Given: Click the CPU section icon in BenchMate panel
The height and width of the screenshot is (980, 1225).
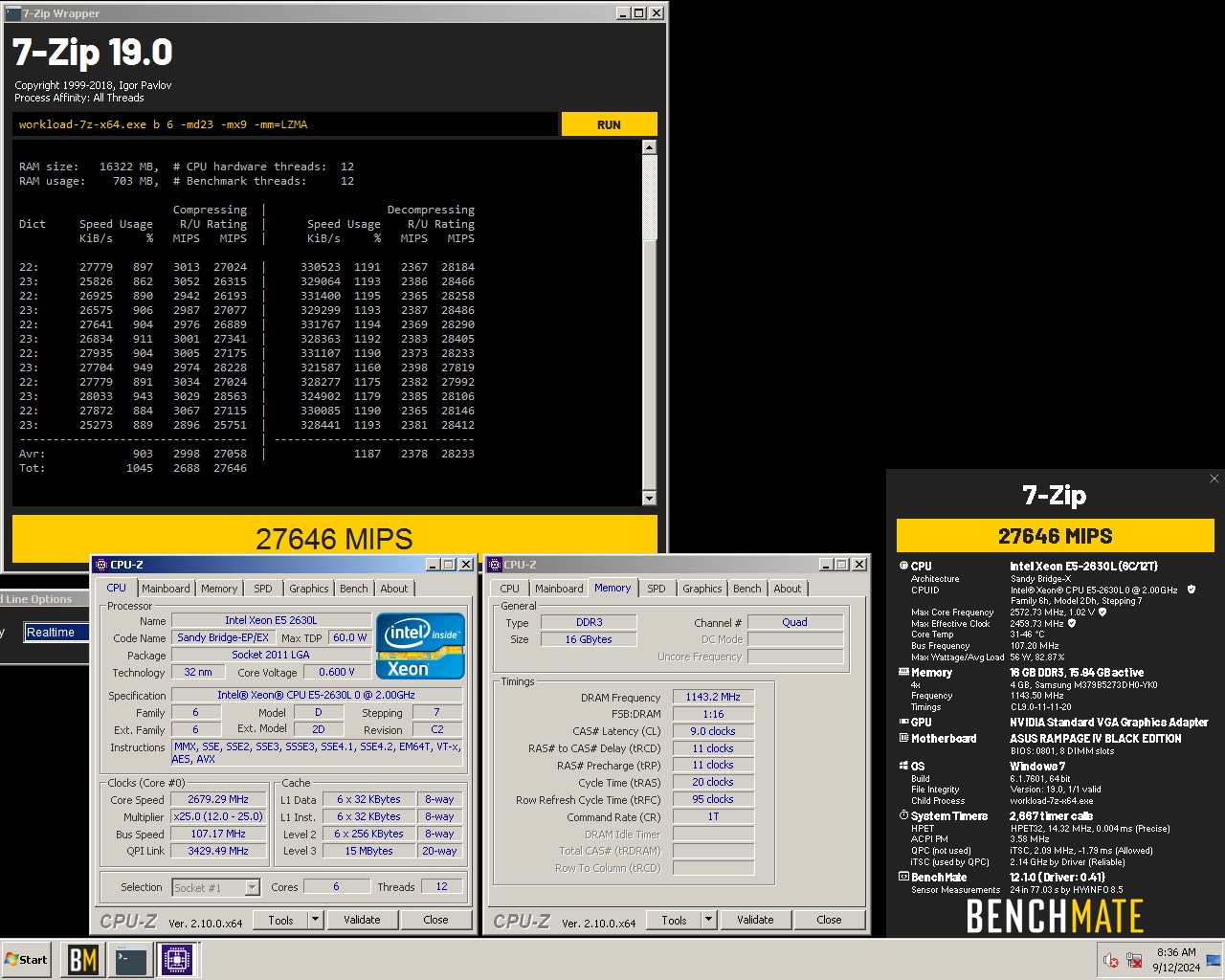Looking at the screenshot, I should point(903,566).
